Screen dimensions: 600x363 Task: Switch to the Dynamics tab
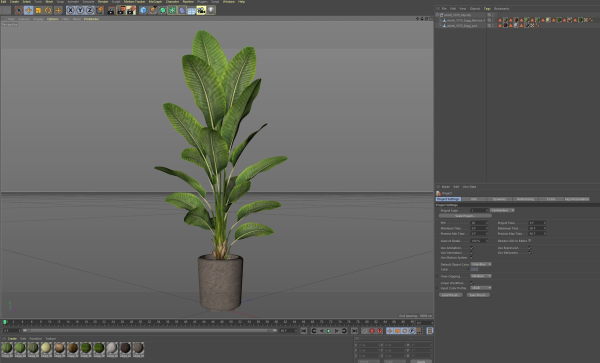pyautogui.click(x=499, y=199)
